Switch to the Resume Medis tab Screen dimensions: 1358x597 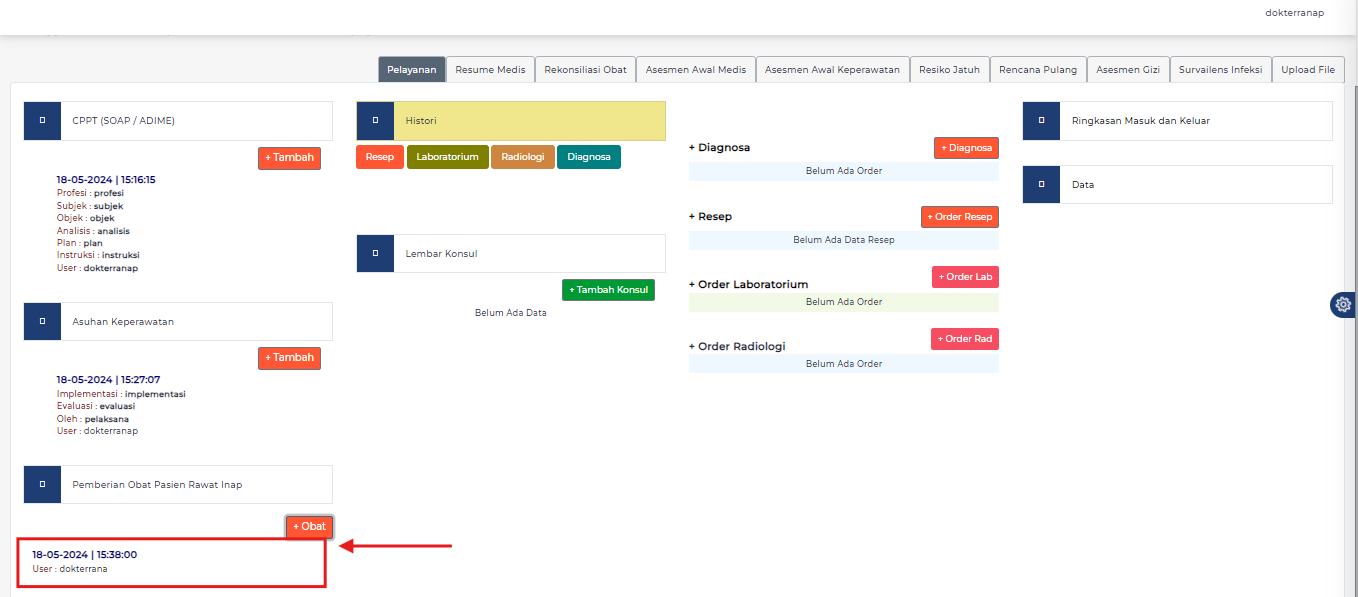[490, 70]
